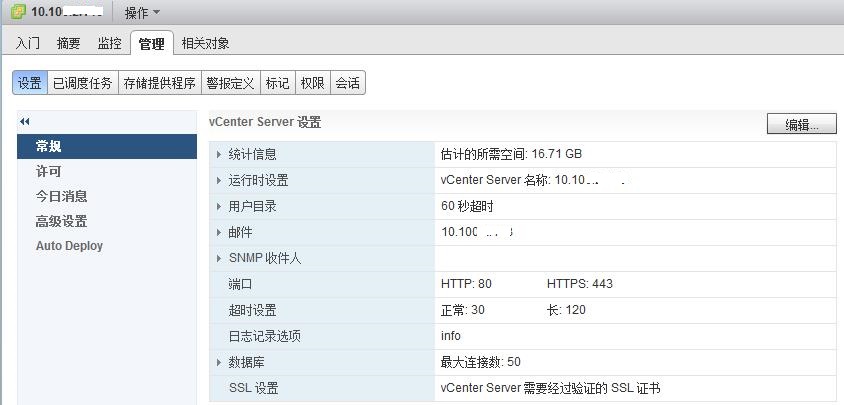Expand the SNMP 收件人 row
Viewport: 844px width, 405px height.
(219, 259)
